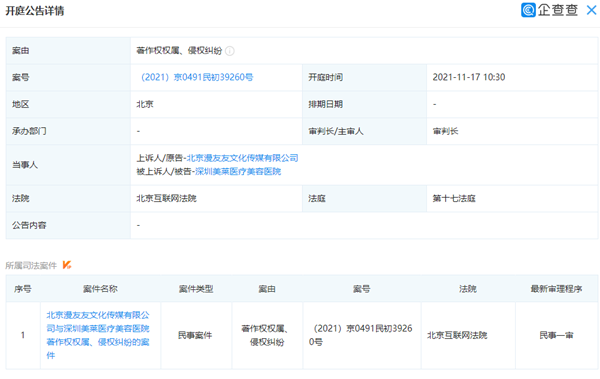Open 北京漫友友文化传媒有限公司 plaintiff link
The height and width of the screenshot is (379, 600).
[242, 158]
